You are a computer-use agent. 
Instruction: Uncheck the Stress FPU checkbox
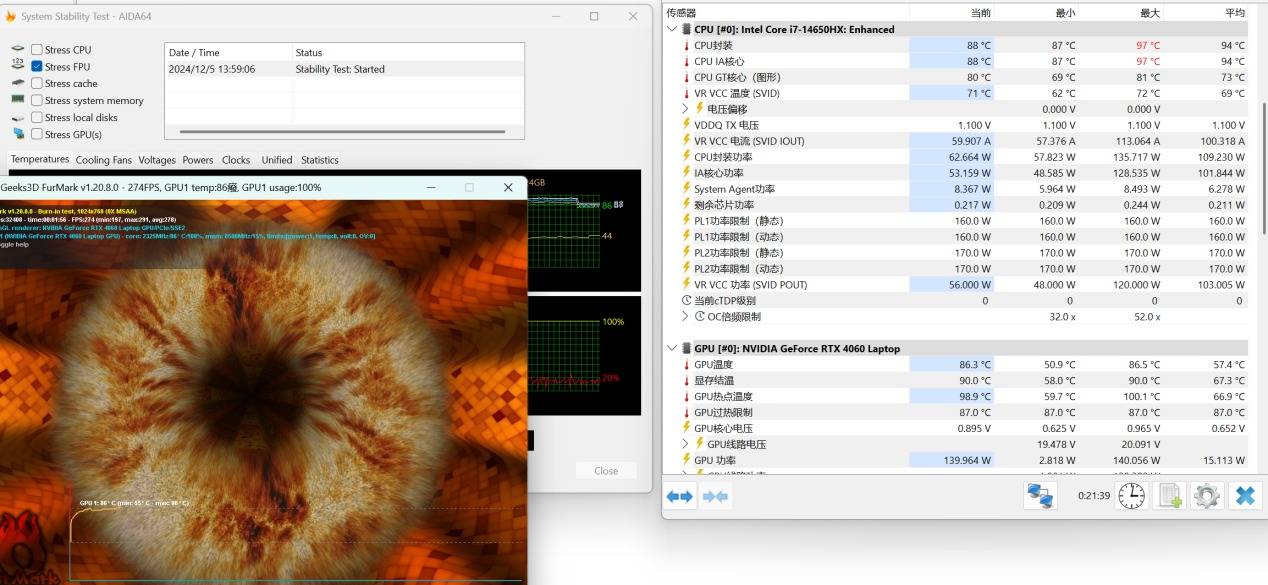coord(37,67)
